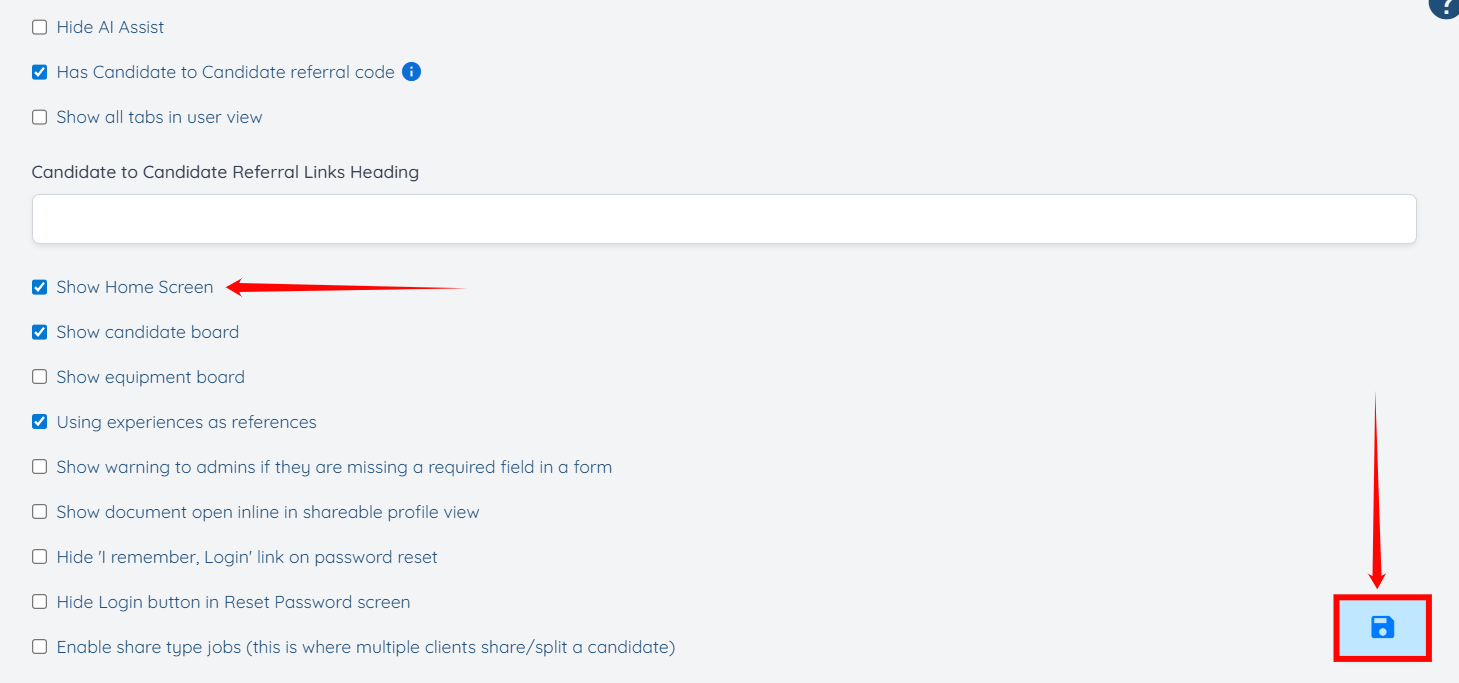Tick the Enable share type jobs checkbox

pyautogui.click(x=40, y=647)
